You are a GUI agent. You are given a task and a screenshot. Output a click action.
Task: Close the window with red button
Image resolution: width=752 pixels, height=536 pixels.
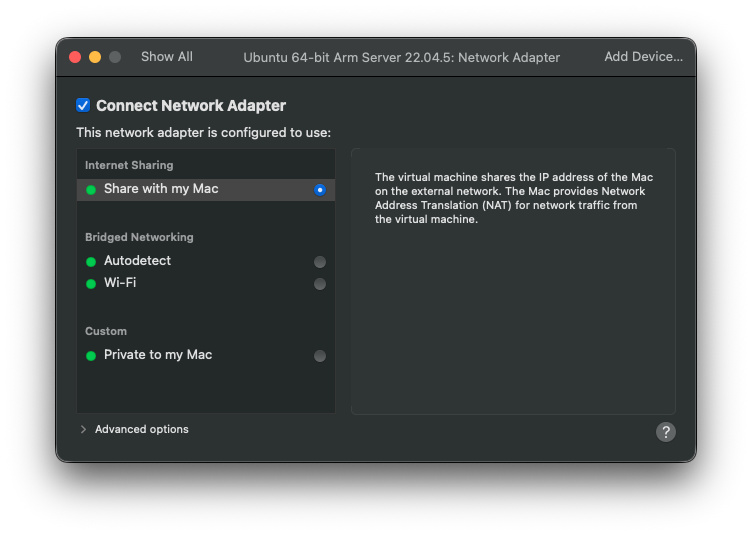(75, 57)
